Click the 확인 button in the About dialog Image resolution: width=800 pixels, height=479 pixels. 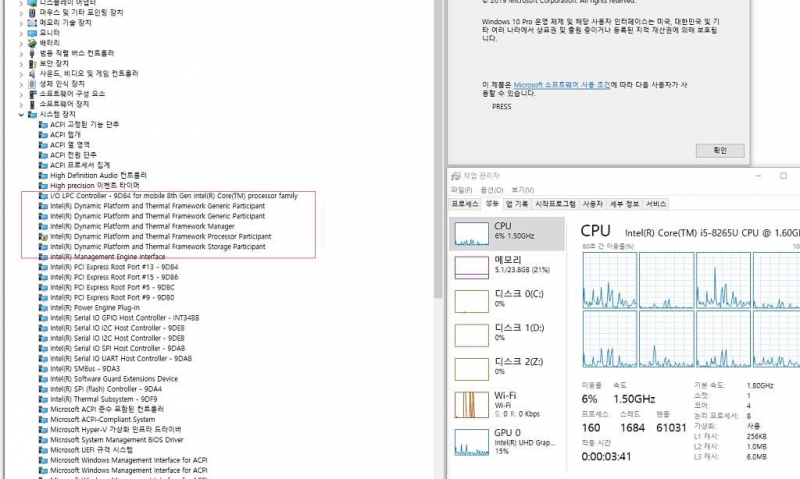pos(720,150)
